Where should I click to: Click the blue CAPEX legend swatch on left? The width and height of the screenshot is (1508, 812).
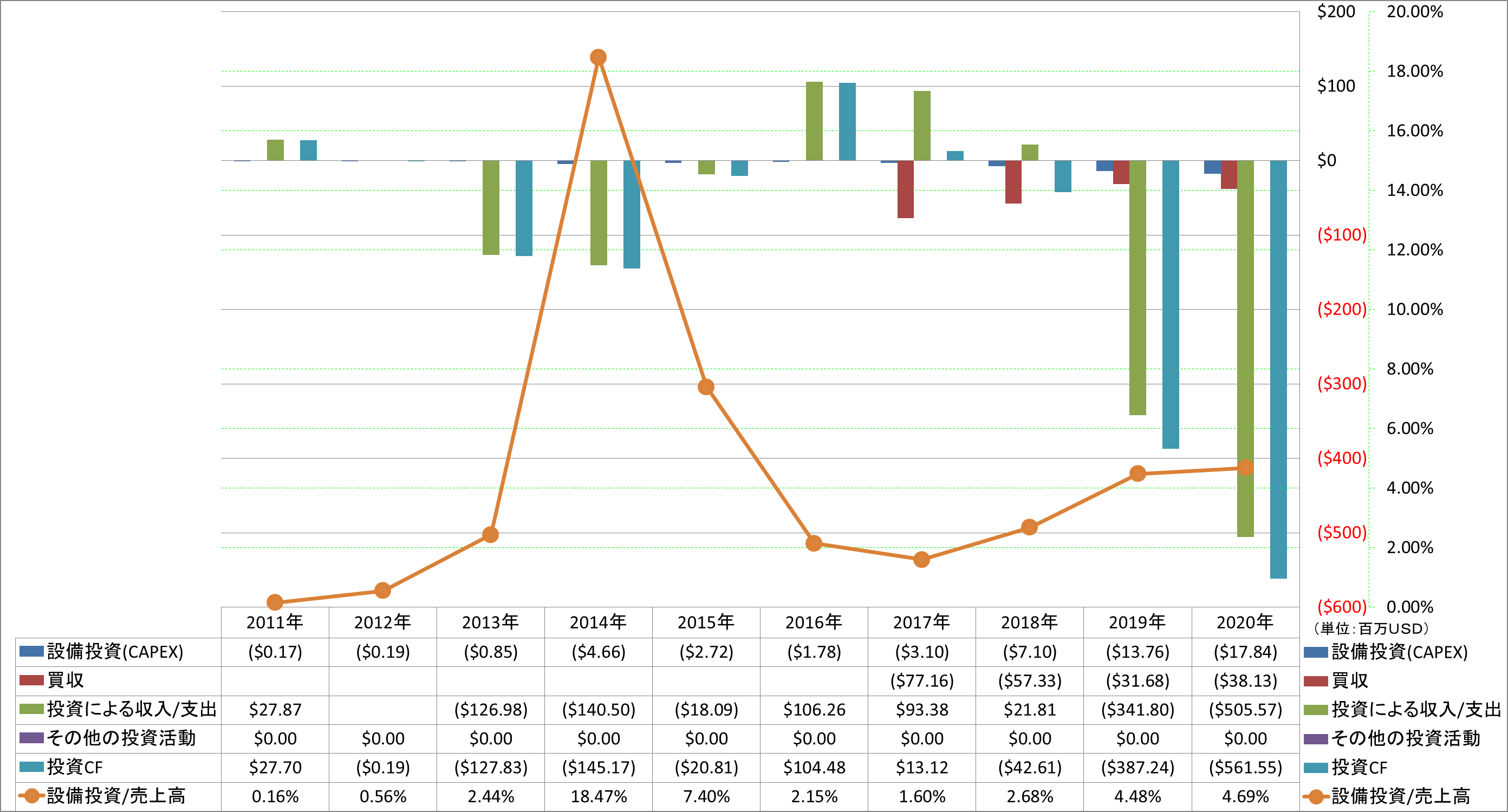31,651
